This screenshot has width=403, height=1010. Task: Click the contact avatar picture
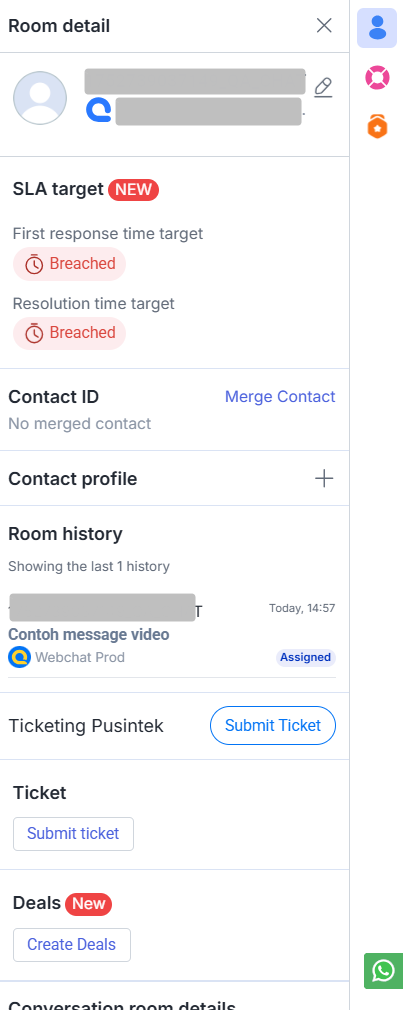pyautogui.click(x=40, y=98)
